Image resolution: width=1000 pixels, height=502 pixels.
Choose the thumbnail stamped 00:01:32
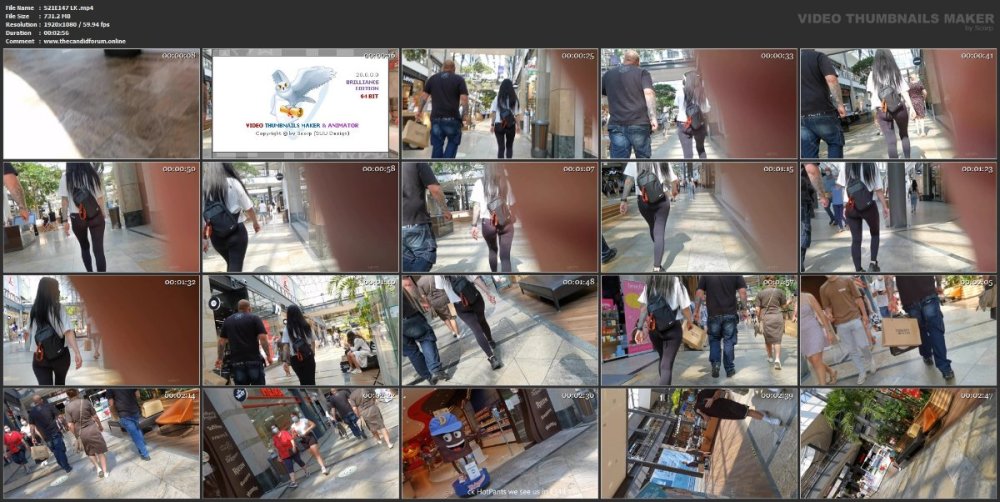click(101, 330)
